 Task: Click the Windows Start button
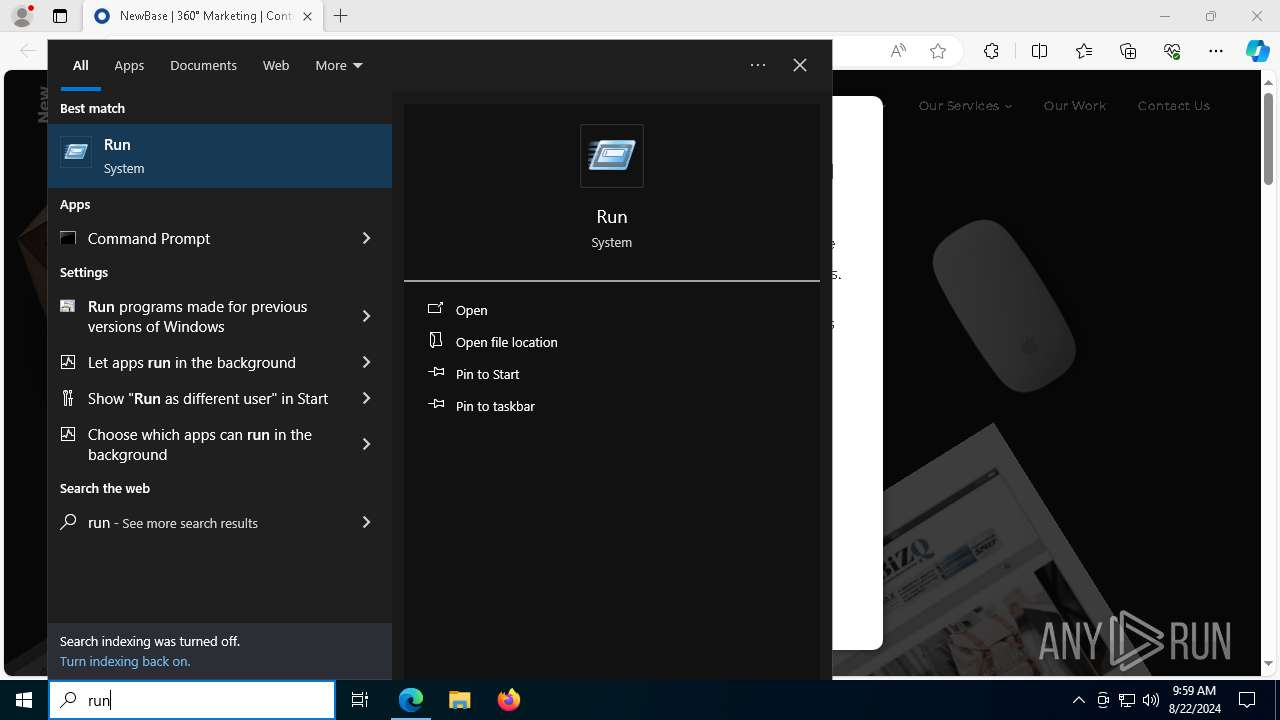click(24, 700)
